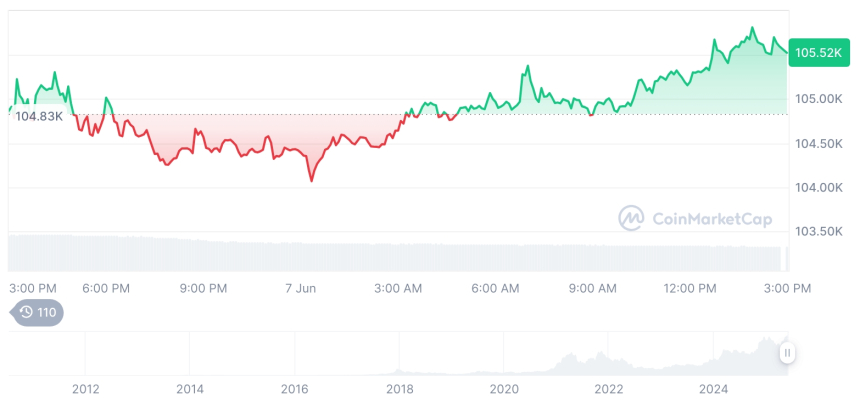Click the 110 history events badge
The image size is (860, 401).
37,312
